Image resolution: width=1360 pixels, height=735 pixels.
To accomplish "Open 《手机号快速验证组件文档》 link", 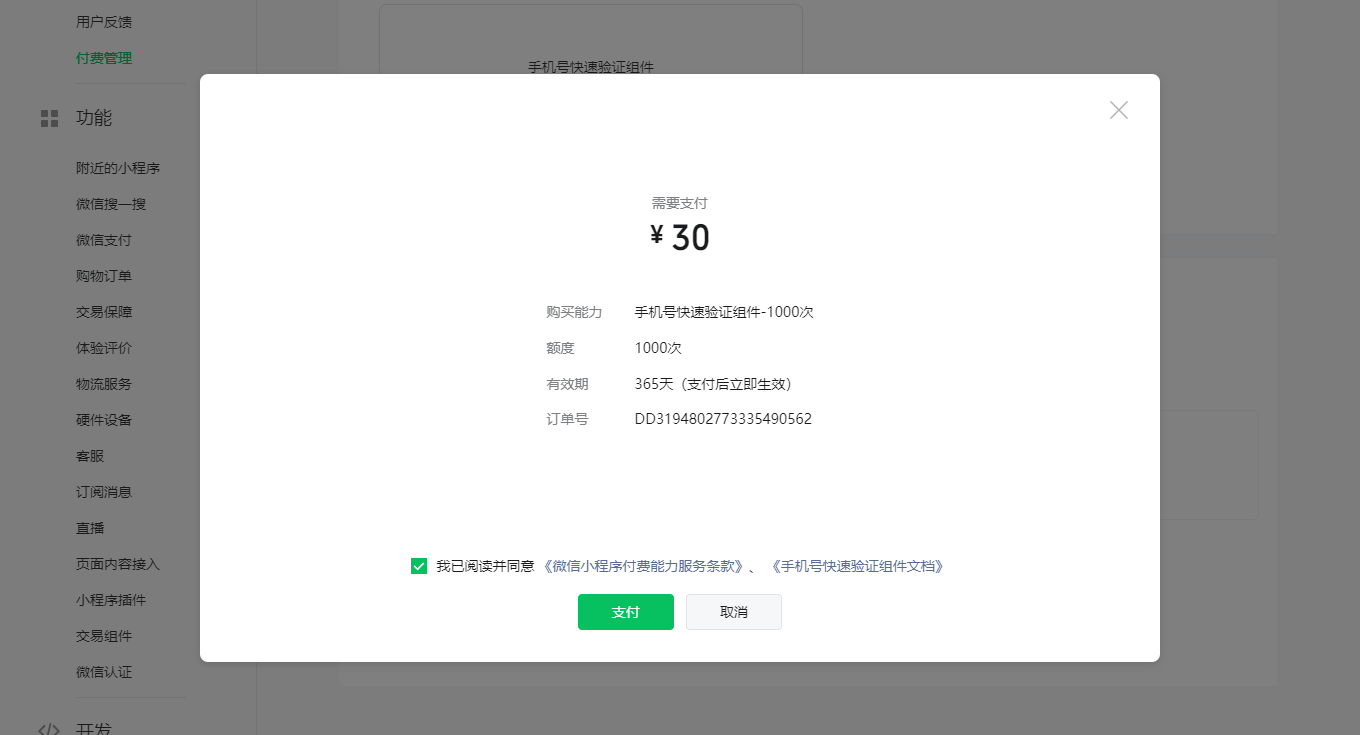I will tap(857, 566).
